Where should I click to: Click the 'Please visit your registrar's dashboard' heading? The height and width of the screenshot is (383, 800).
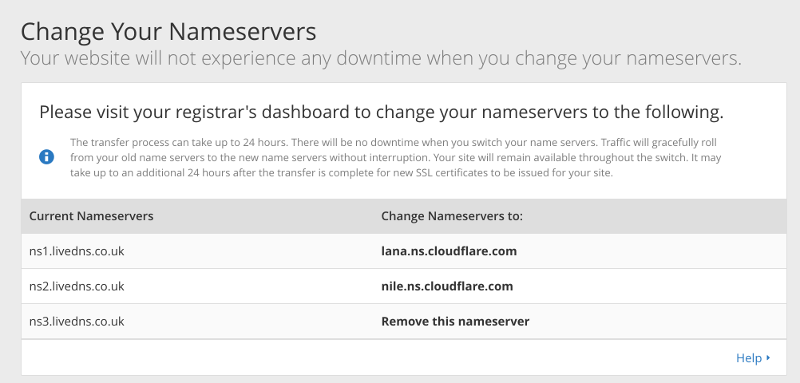[x=381, y=112]
